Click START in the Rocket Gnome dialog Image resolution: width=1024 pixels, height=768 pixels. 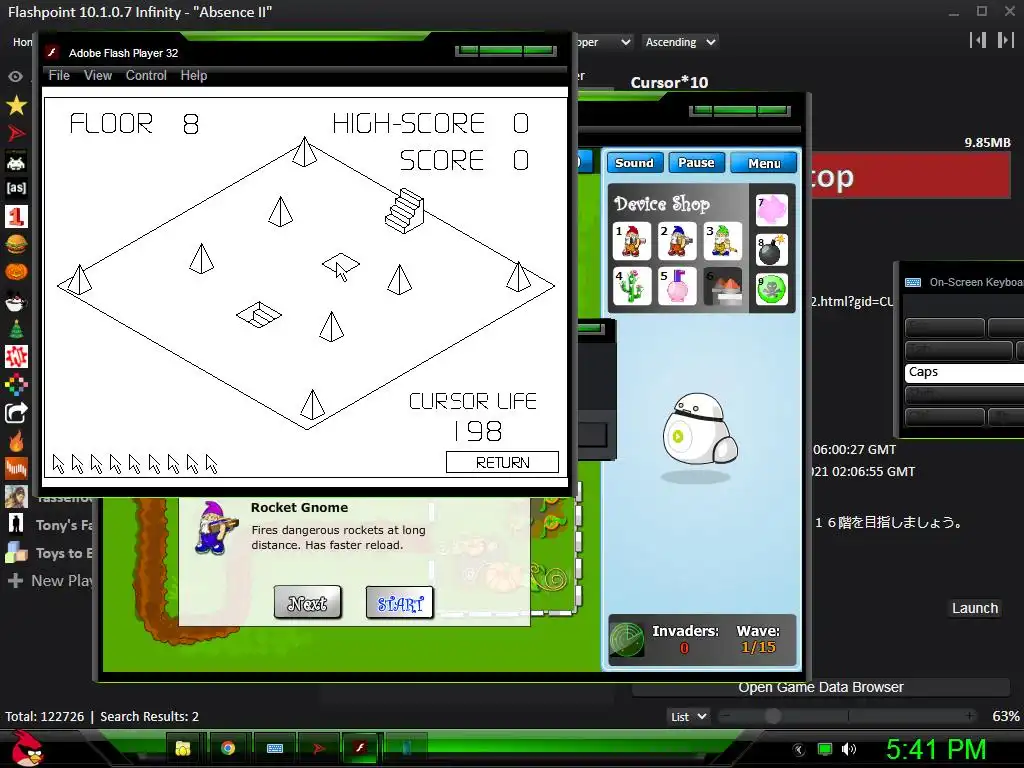400,602
